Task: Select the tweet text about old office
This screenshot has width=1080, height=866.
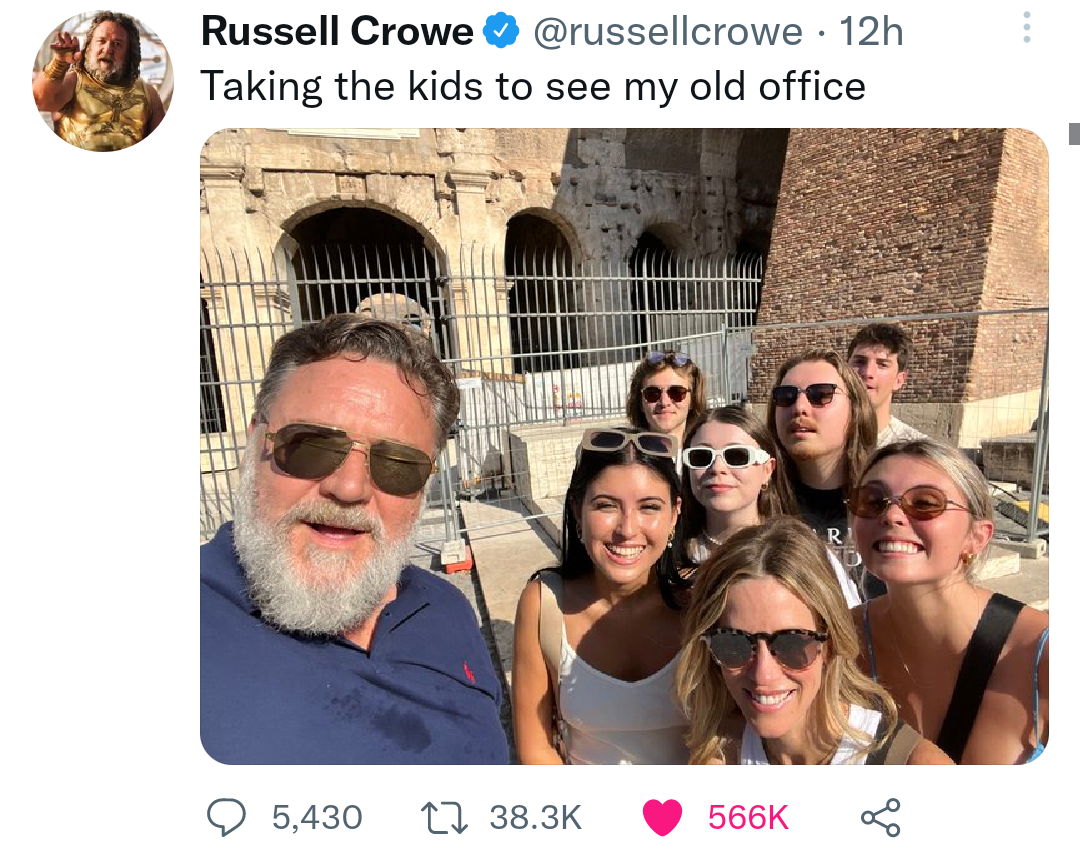Action: coord(533,87)
